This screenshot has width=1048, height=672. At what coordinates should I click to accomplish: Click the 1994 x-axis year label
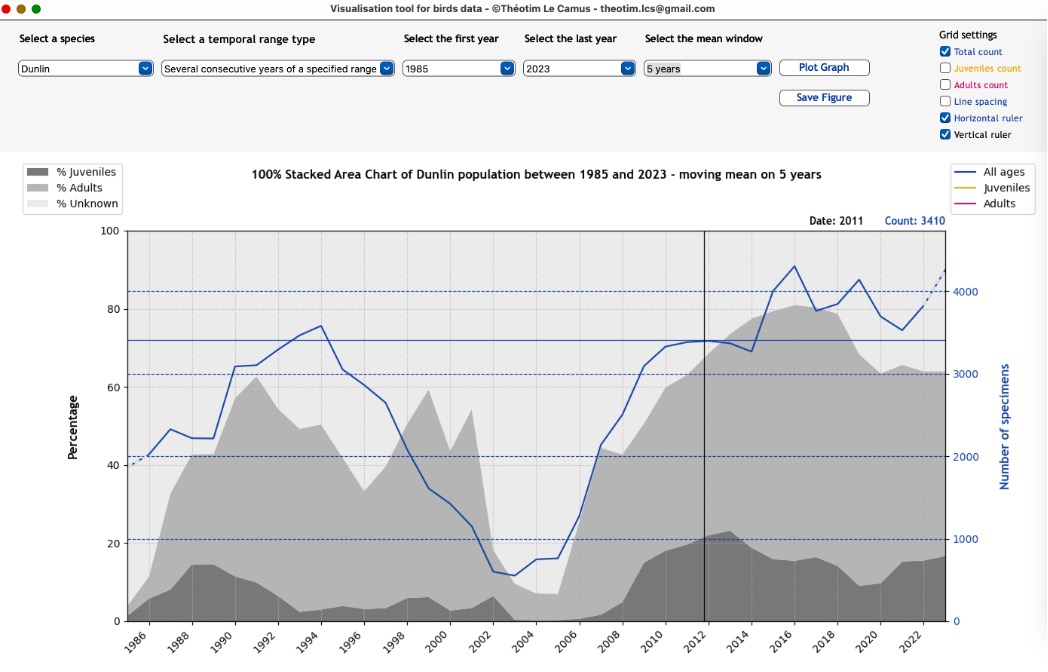(307, 643)
